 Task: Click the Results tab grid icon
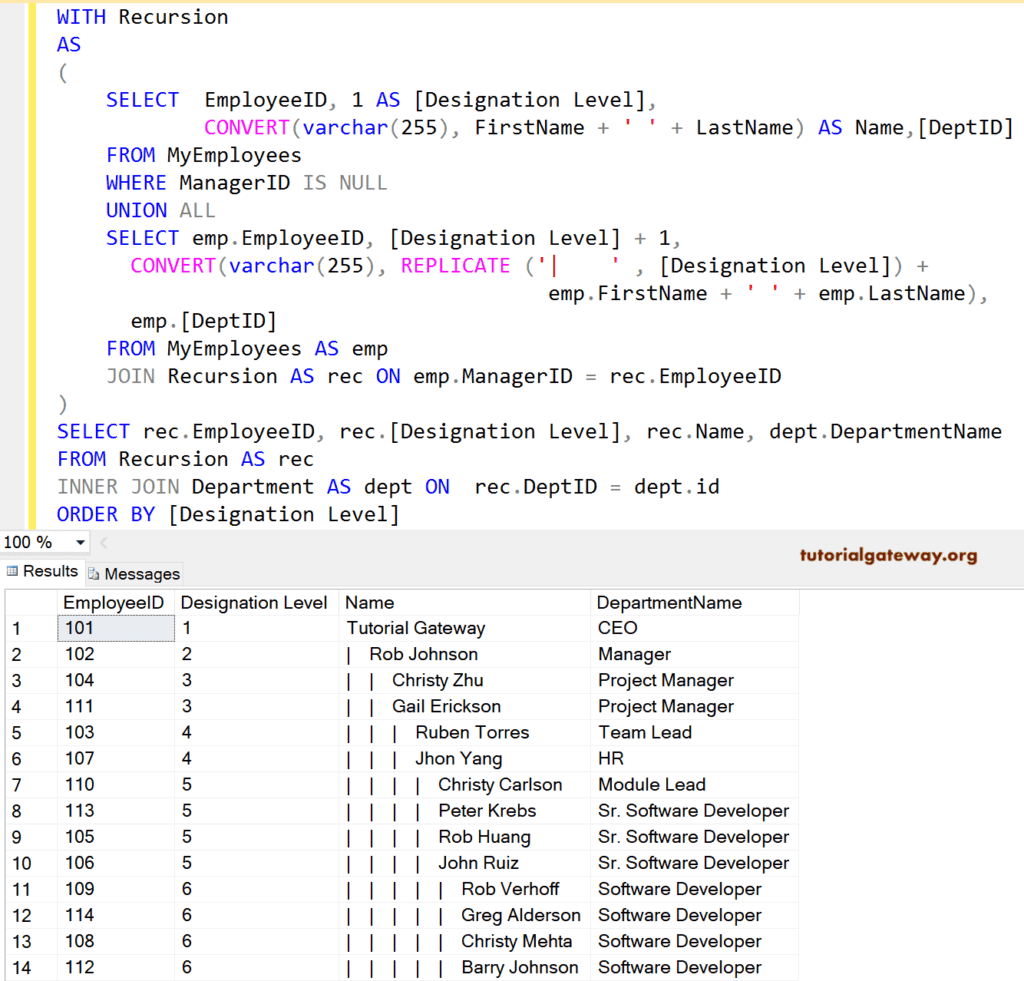point(10,572)
